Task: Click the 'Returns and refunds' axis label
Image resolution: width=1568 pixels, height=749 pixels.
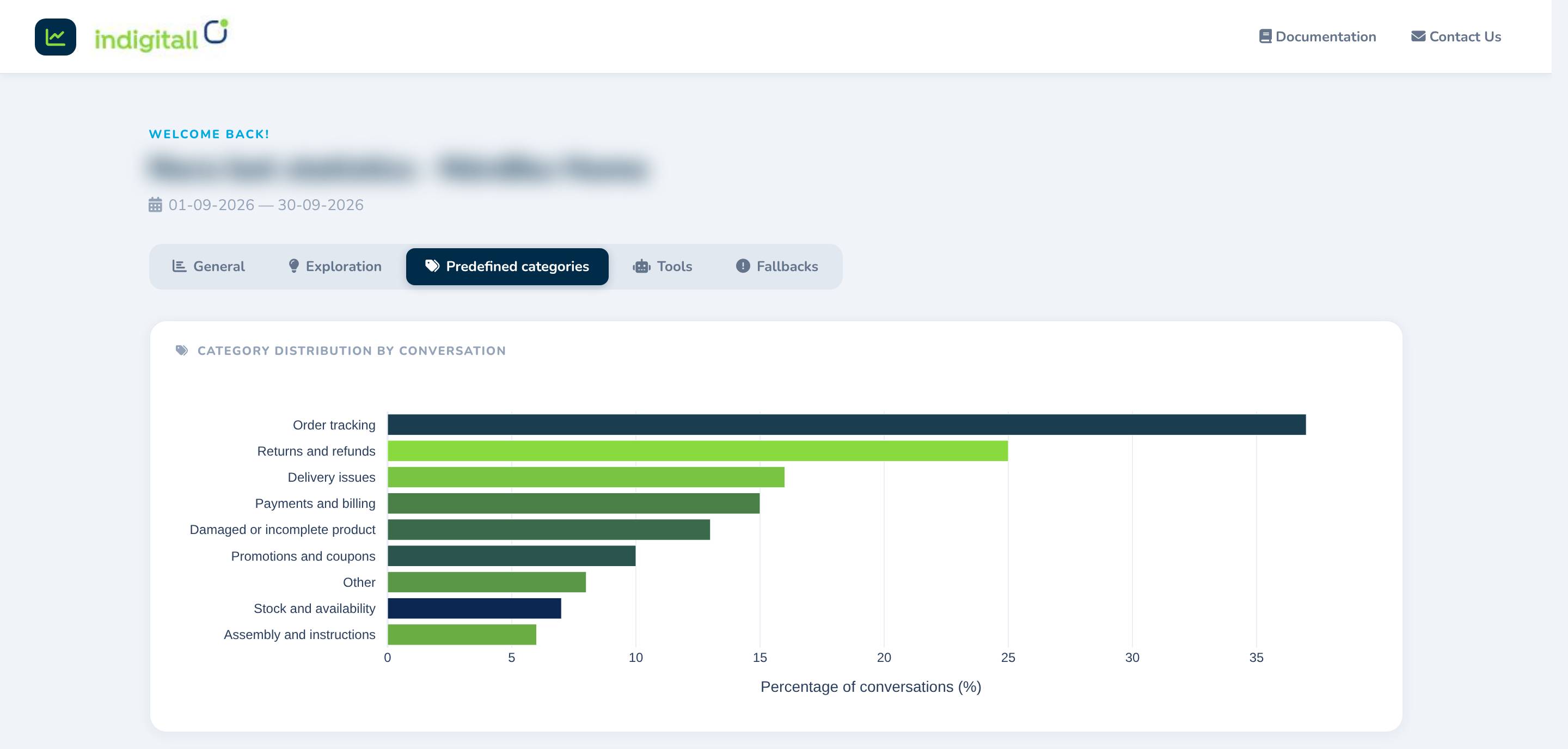Action: point(316,451)
